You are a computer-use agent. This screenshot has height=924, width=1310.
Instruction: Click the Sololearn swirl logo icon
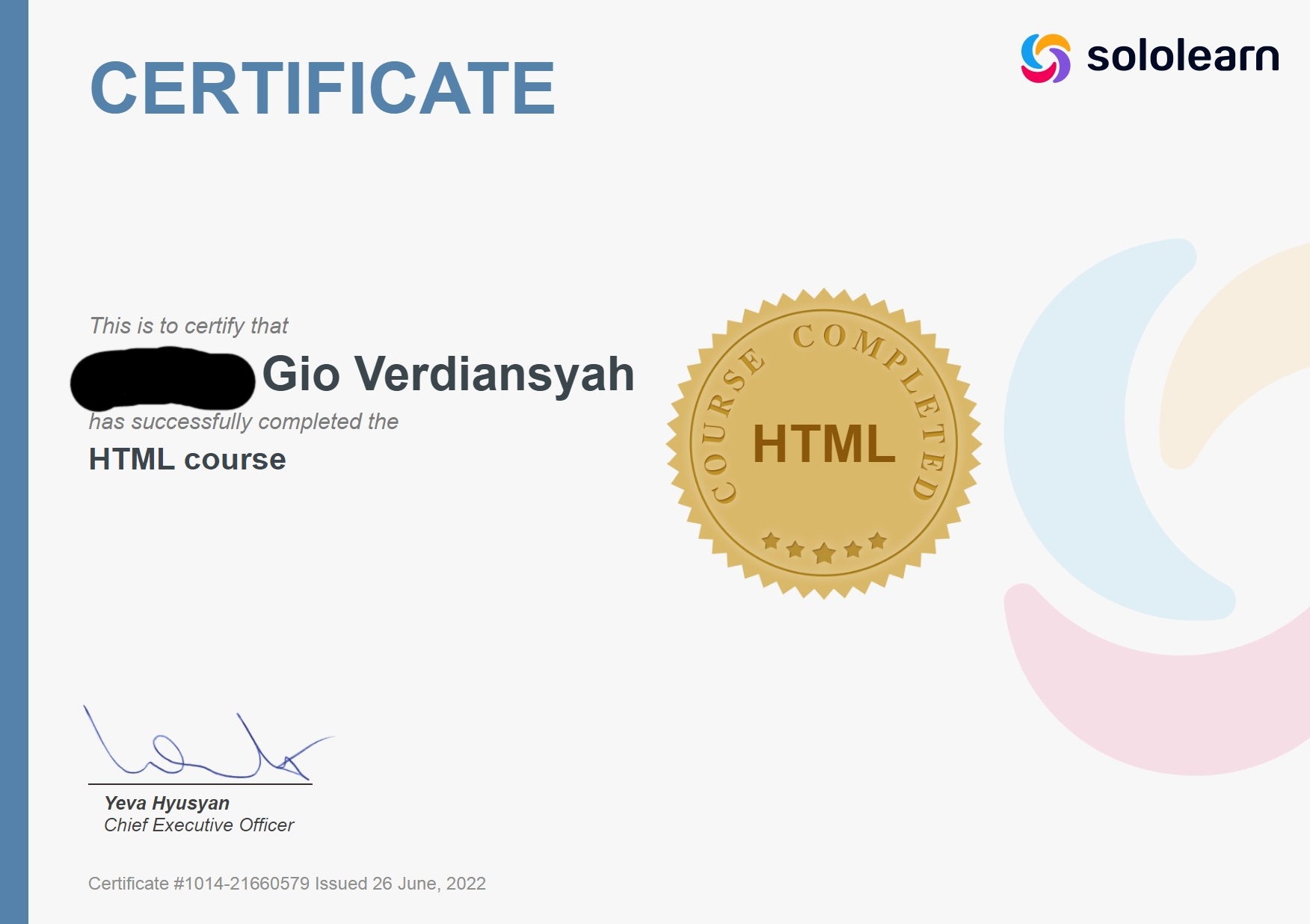pyautogui.click(x=1045, y=58)
